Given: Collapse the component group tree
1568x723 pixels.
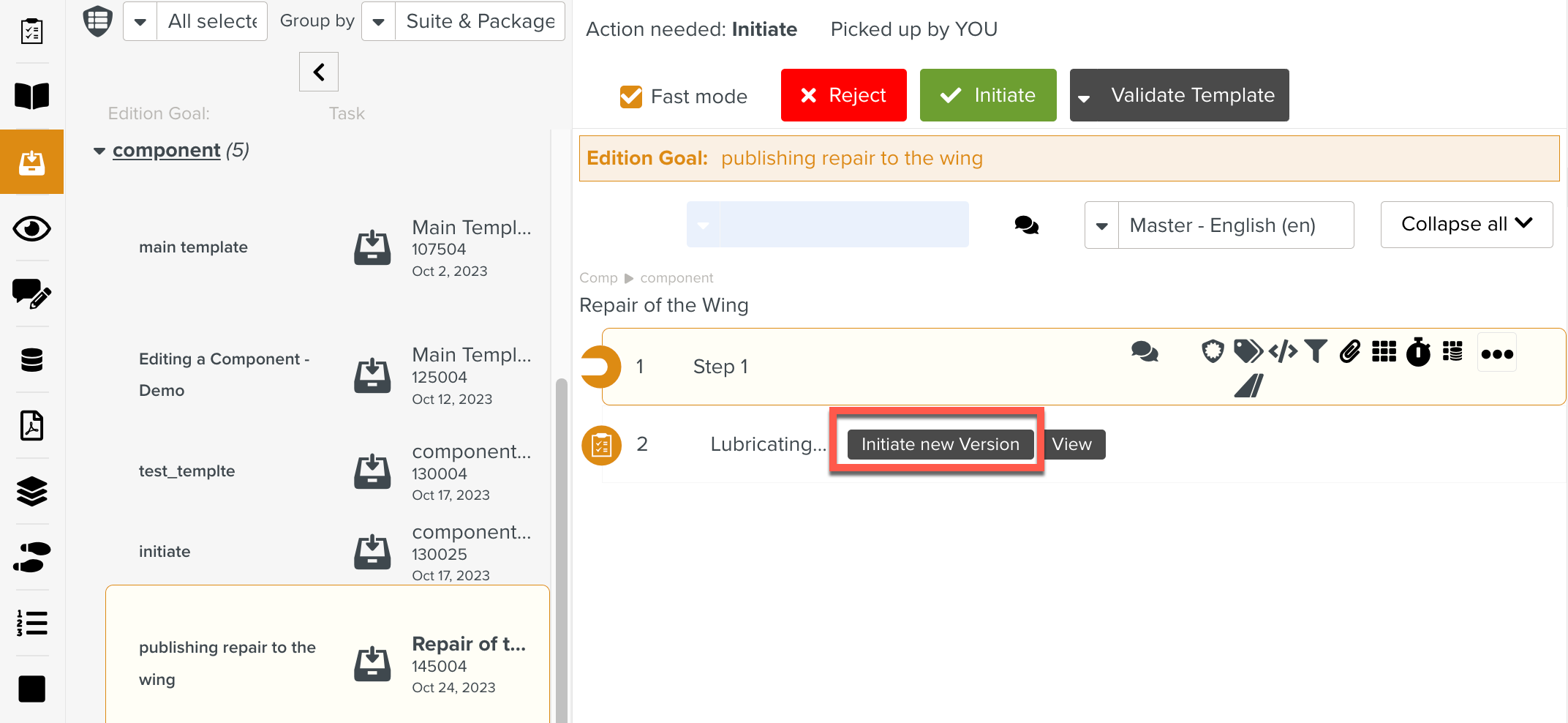Looking at the screenshot, I should click(99, 151).
